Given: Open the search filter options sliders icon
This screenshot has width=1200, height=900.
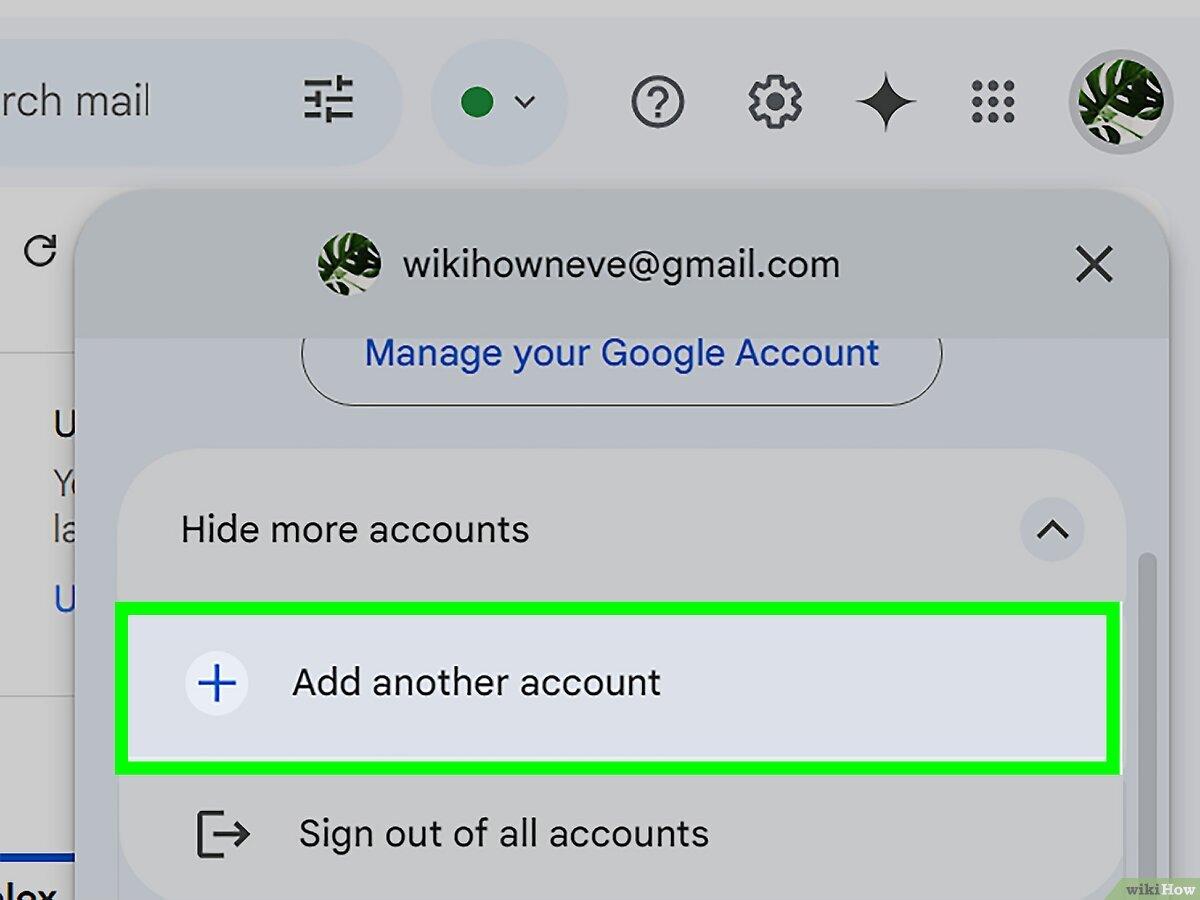Looking at the screenshot, I should pyautogui.click(x=329, y=100).
